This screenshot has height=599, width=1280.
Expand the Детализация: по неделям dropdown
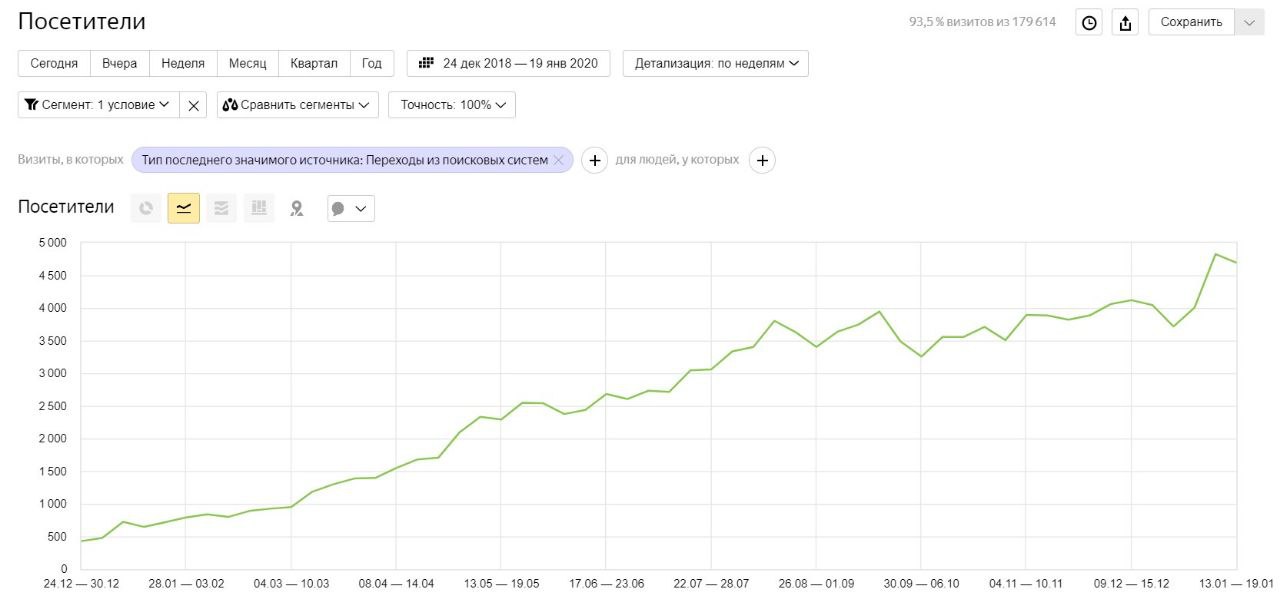click(715, 64)
